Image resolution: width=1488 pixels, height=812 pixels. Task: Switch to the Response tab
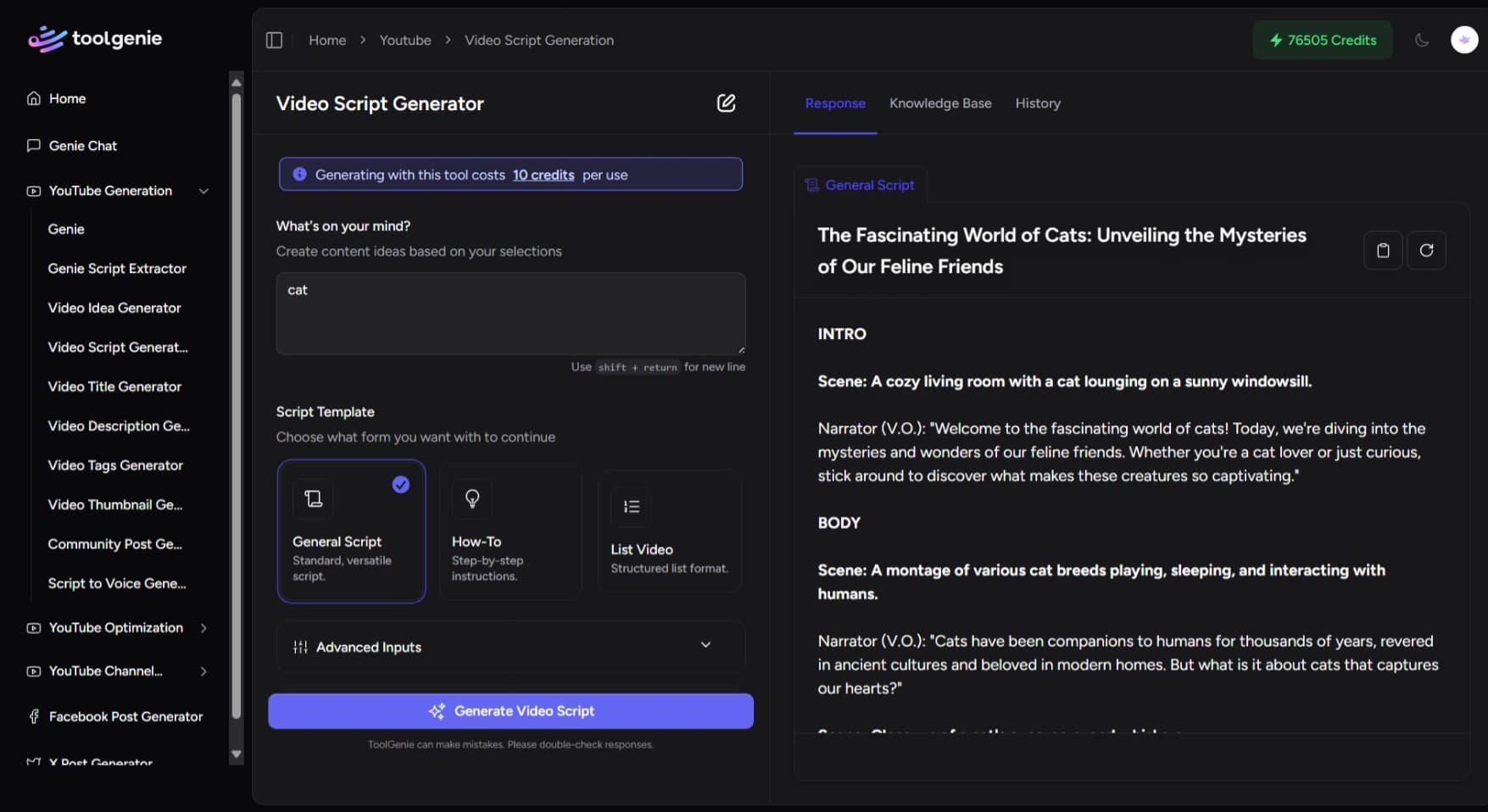pyautogui.click(x=835, y=103)
